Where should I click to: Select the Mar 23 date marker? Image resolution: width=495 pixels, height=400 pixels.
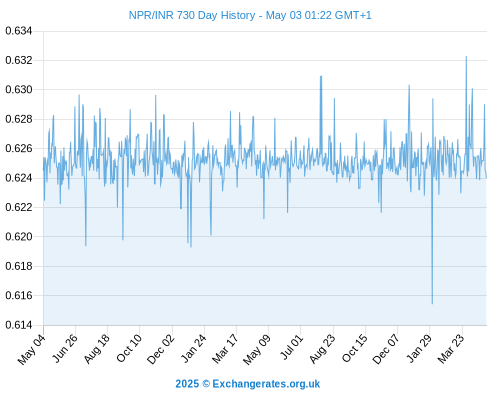pos(451,349)
